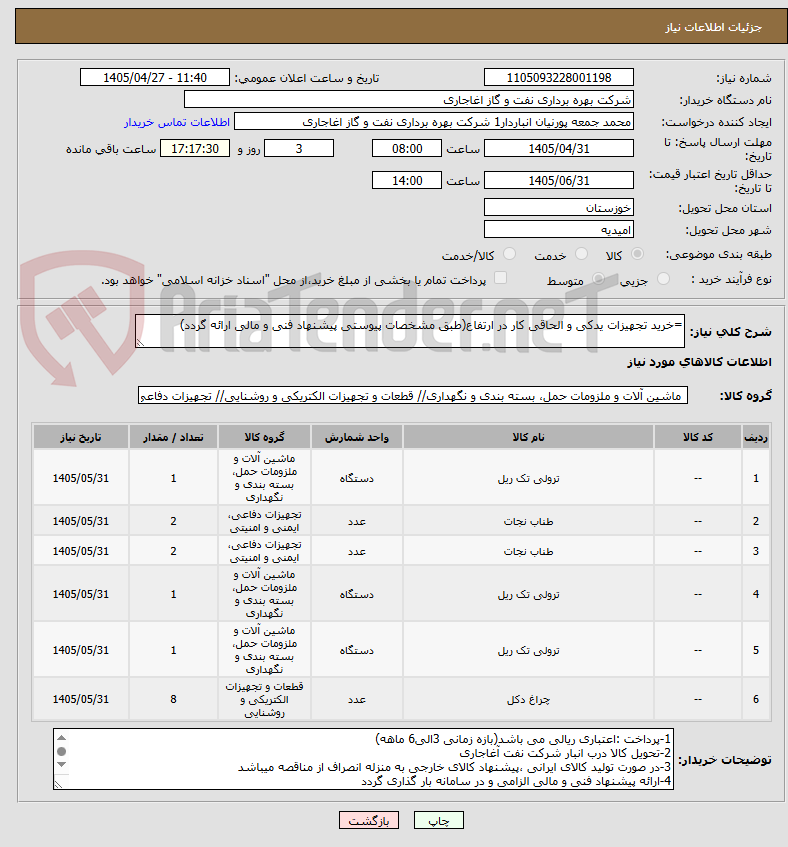Click the شماره نیاز field 1105093228001198
788x847 pixels.
pyautogui.click(x=558, y=78)
